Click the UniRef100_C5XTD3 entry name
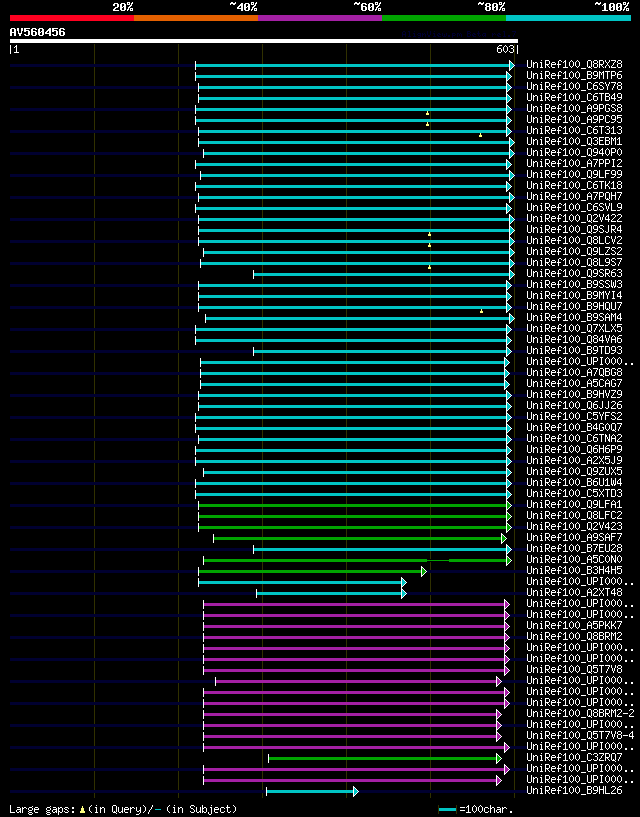The width and height of the screenshot is (640, 817). [574, 493]
